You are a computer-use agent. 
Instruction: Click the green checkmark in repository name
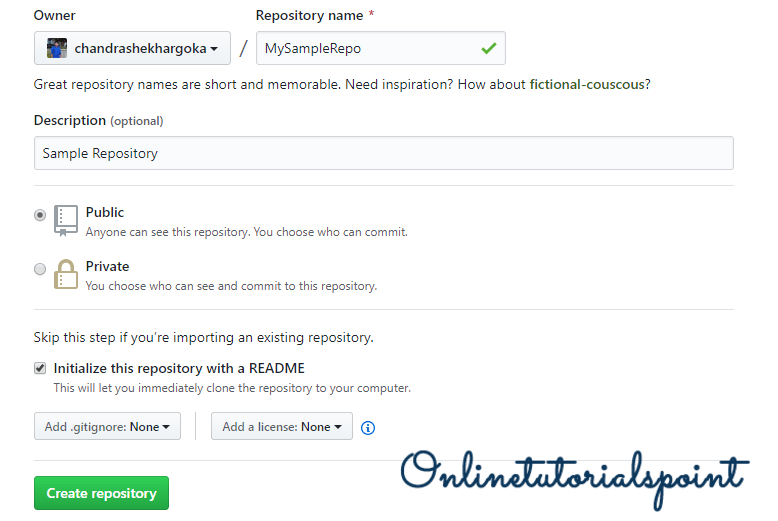tap(488, 48)
